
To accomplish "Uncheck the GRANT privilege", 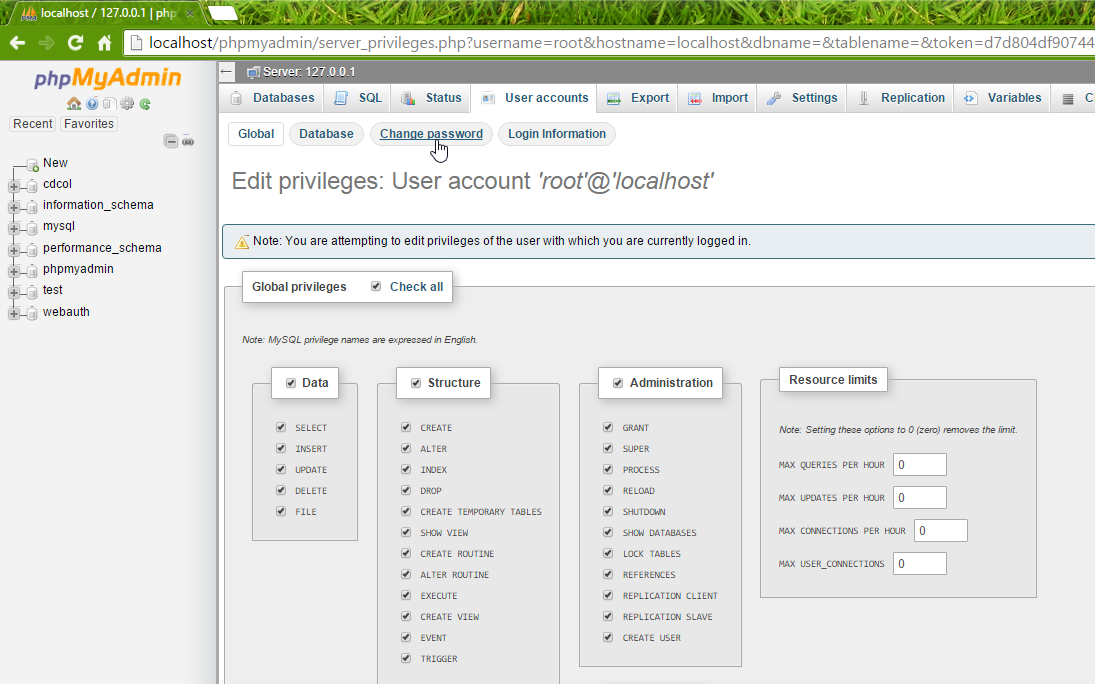I will pyautogui.click(x=608, y=427).
